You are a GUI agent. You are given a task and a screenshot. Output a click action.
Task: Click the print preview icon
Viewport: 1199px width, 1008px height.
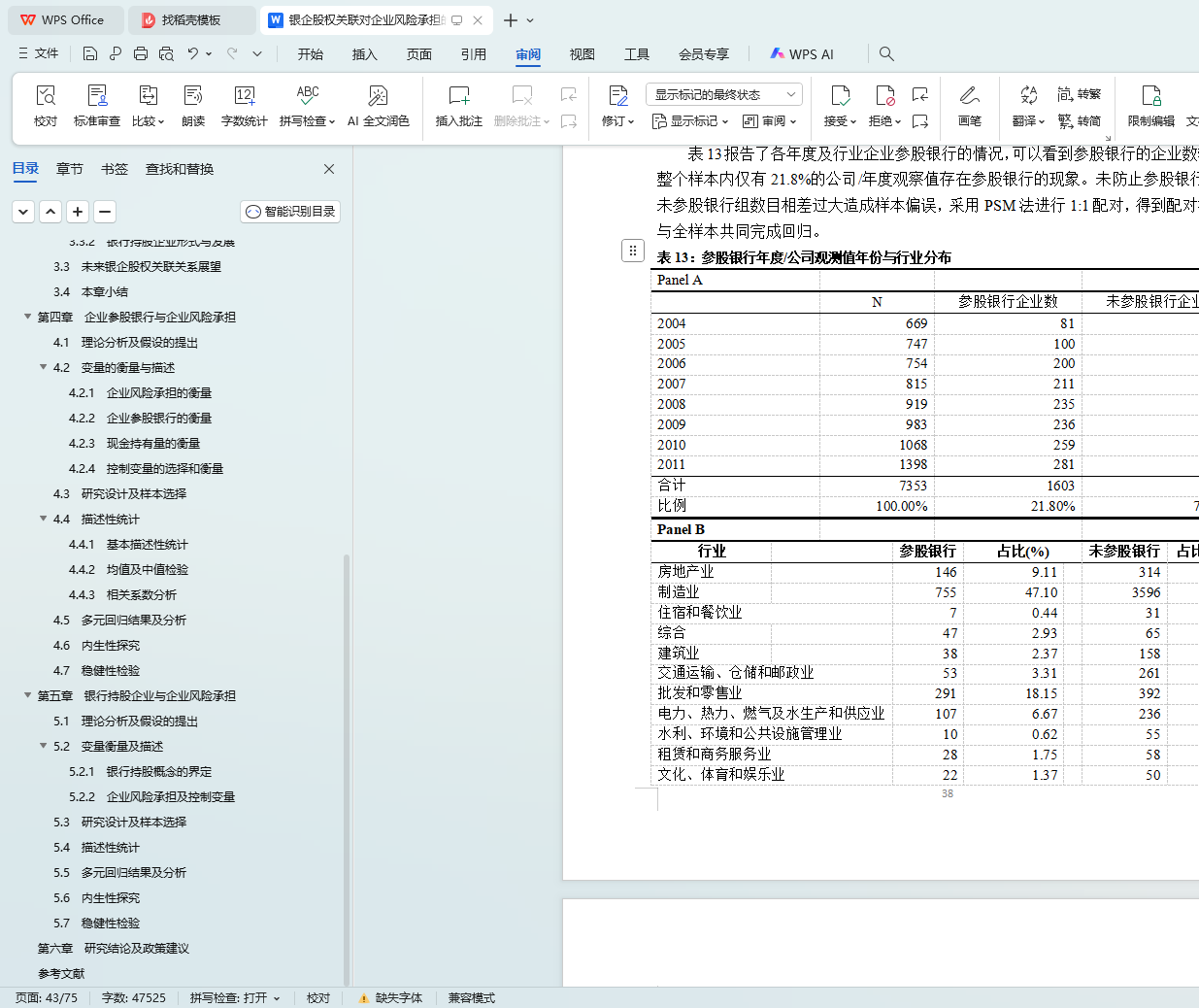click(166, 53)
